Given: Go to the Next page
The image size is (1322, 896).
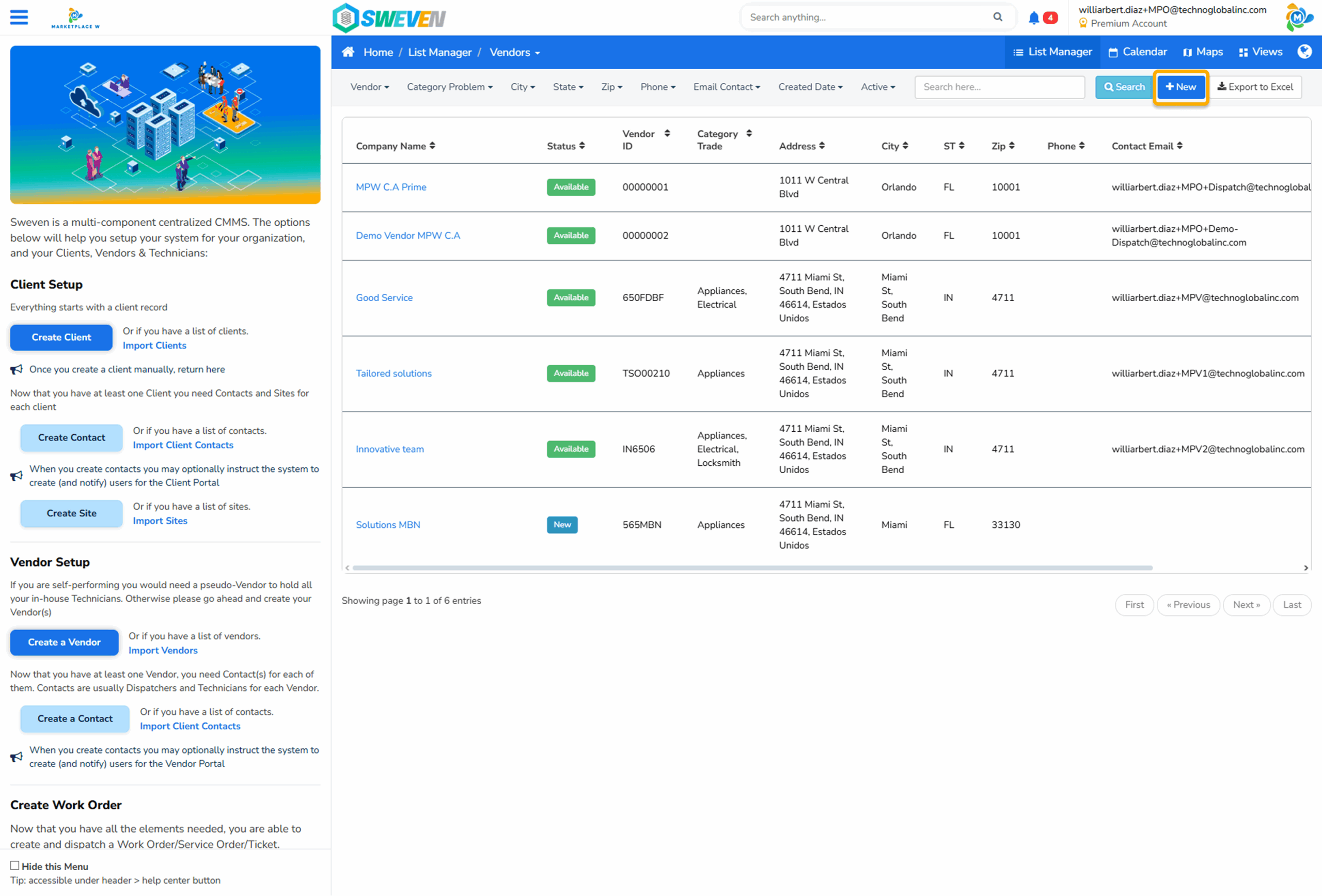Looking at the screenshot, I should point(1246,605).
